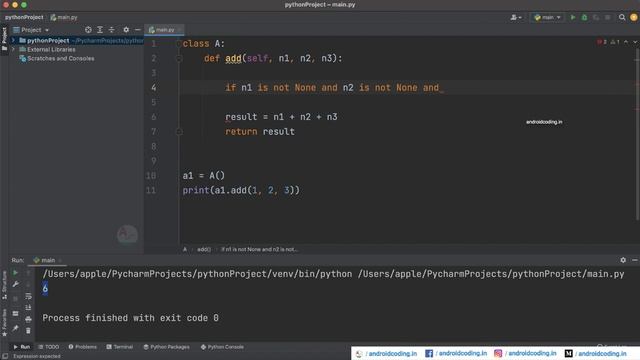Click the script path link in console
This screenshot has width=640, height=360.
[491, 274]
